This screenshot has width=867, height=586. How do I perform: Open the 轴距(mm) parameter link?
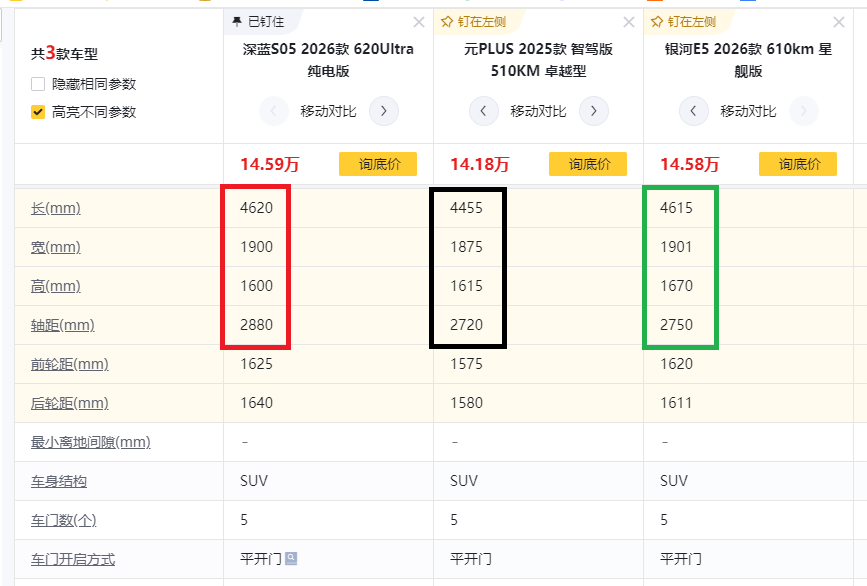coord(62,325)
